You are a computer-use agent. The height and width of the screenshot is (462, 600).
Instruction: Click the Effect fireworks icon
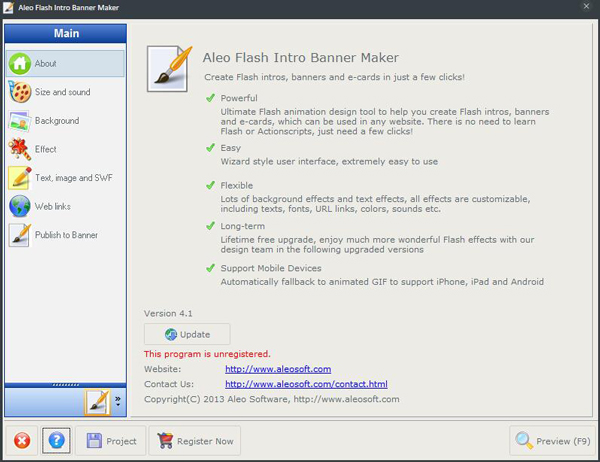tap(20, 149)
